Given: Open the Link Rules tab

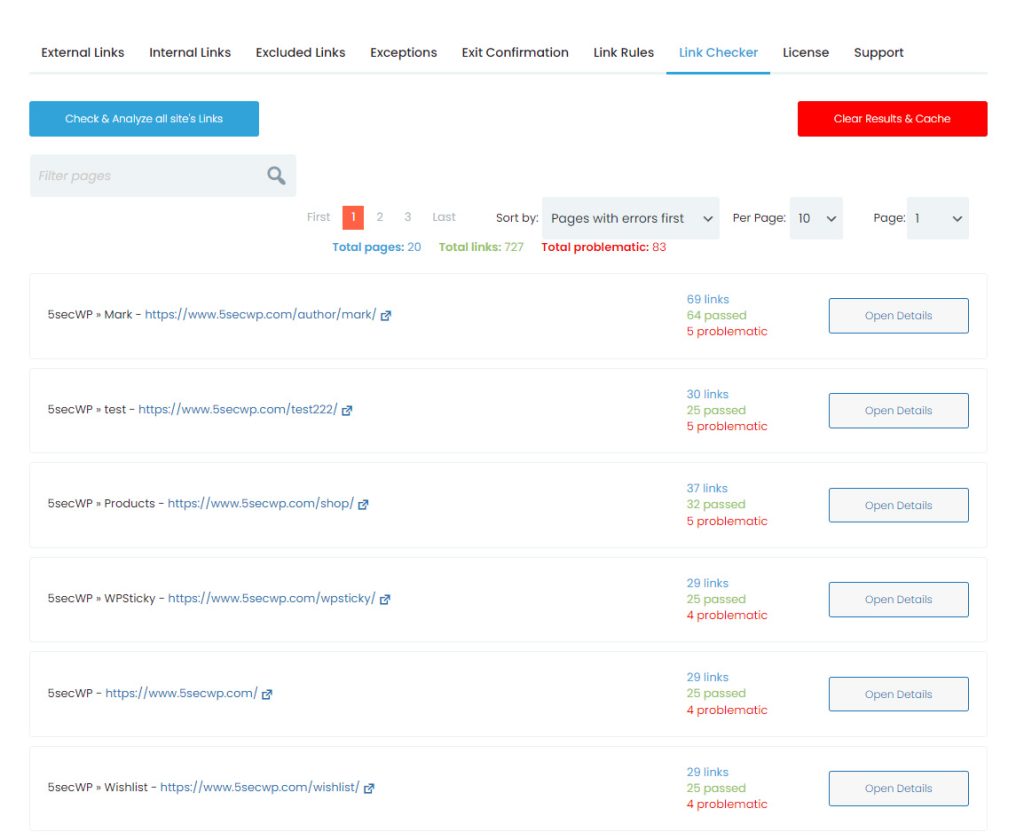Looking at the screenshot, I should (623, 52).
